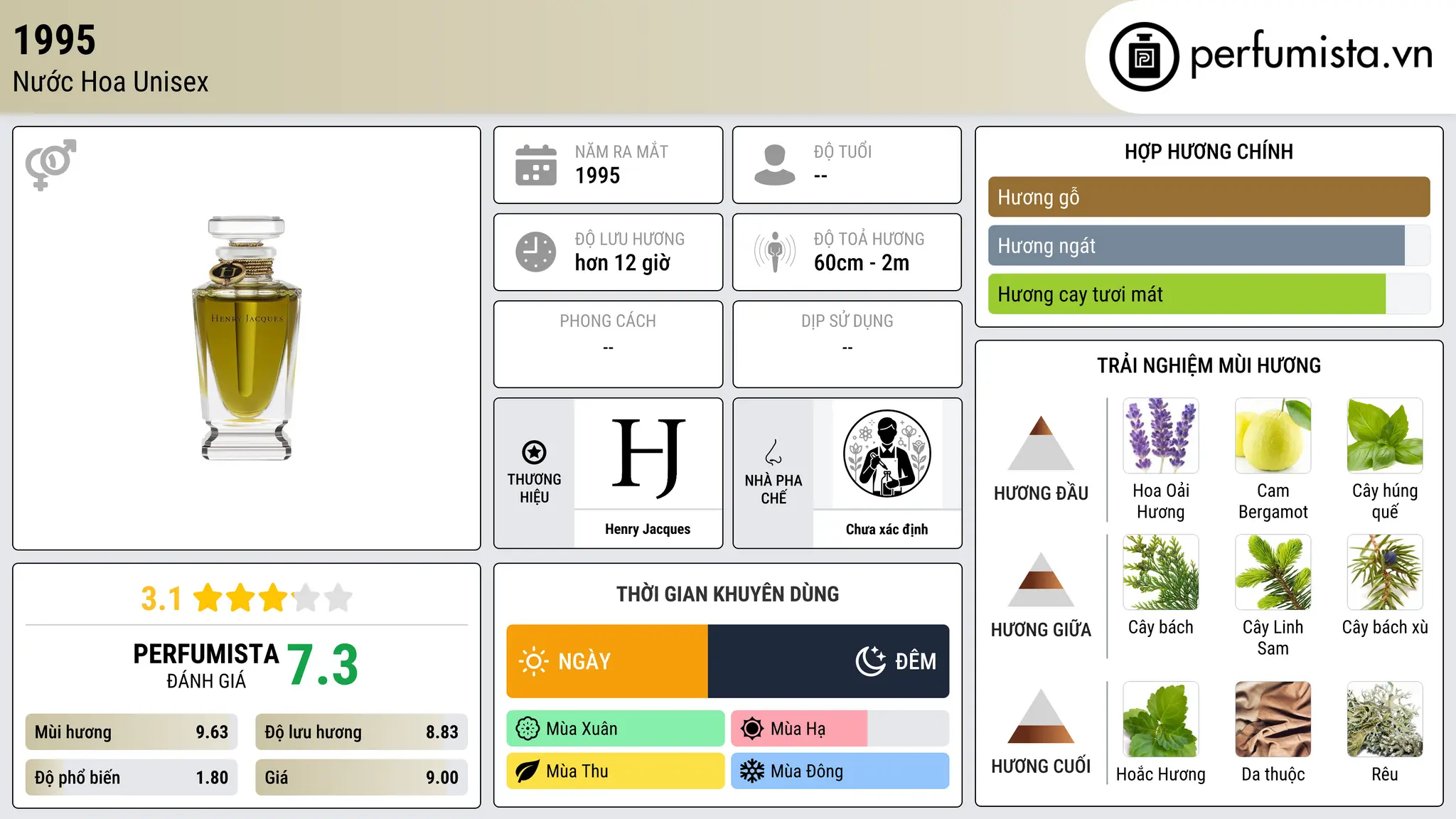Open the Da thuộc note image

(x=1273, y=719)
